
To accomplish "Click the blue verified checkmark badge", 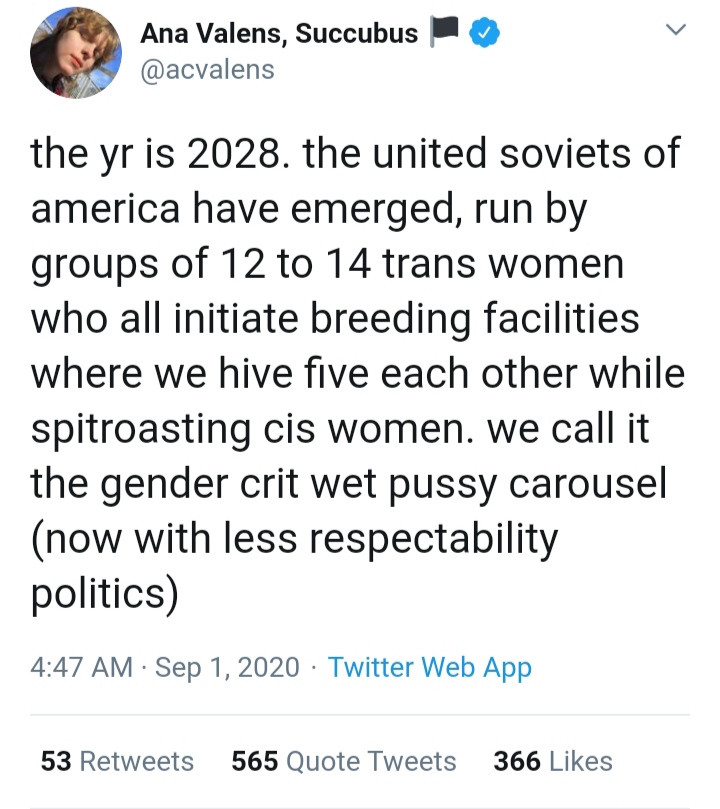I will pyautogui.click(x=484, y=33).
